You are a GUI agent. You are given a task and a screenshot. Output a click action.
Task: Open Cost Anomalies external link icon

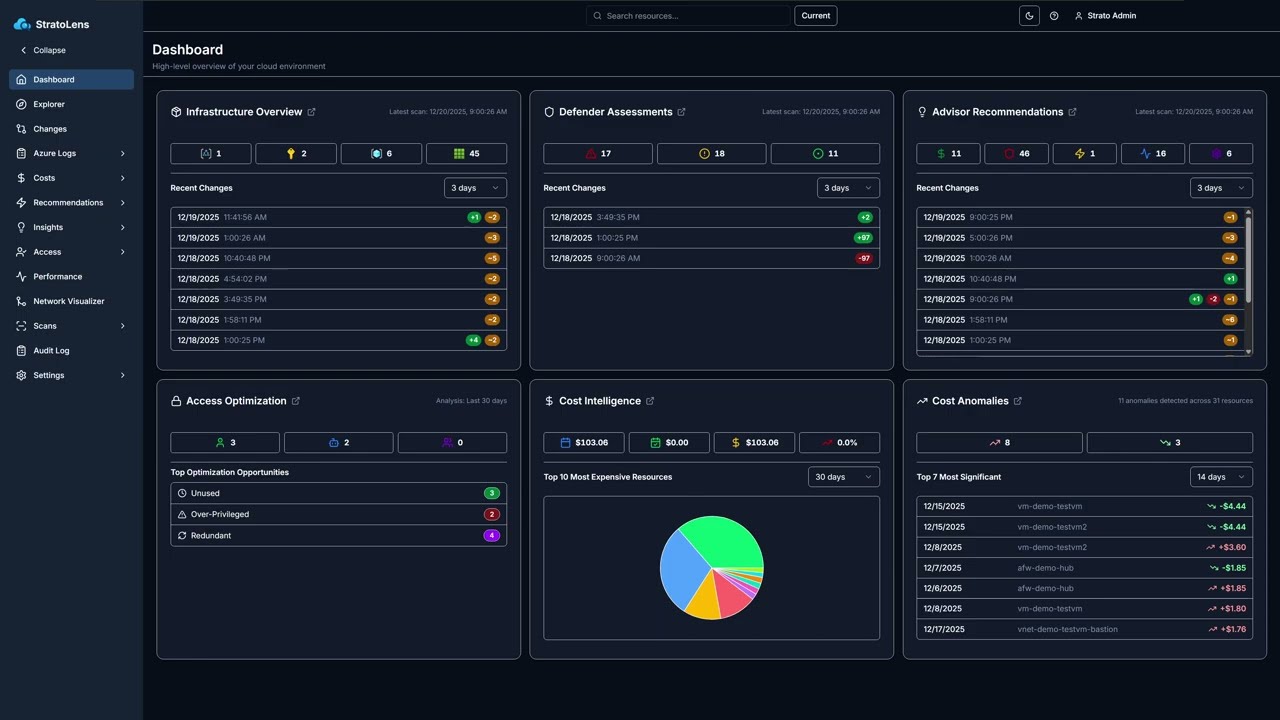tap(1017, 401)
